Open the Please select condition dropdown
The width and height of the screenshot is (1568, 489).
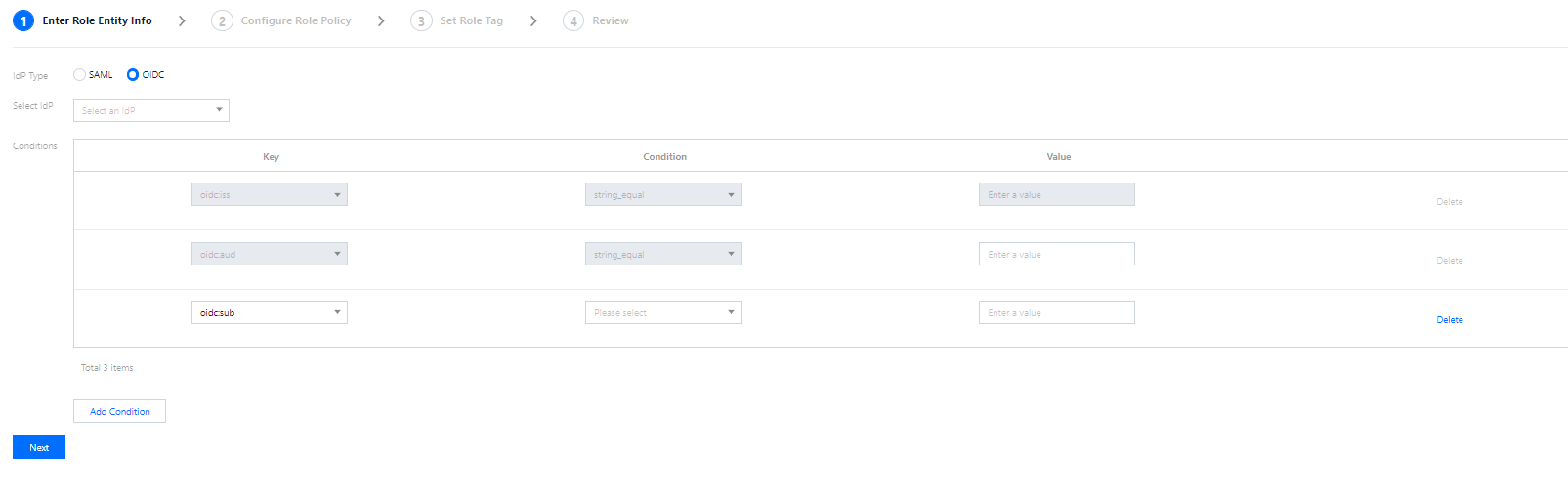(662, 312)
